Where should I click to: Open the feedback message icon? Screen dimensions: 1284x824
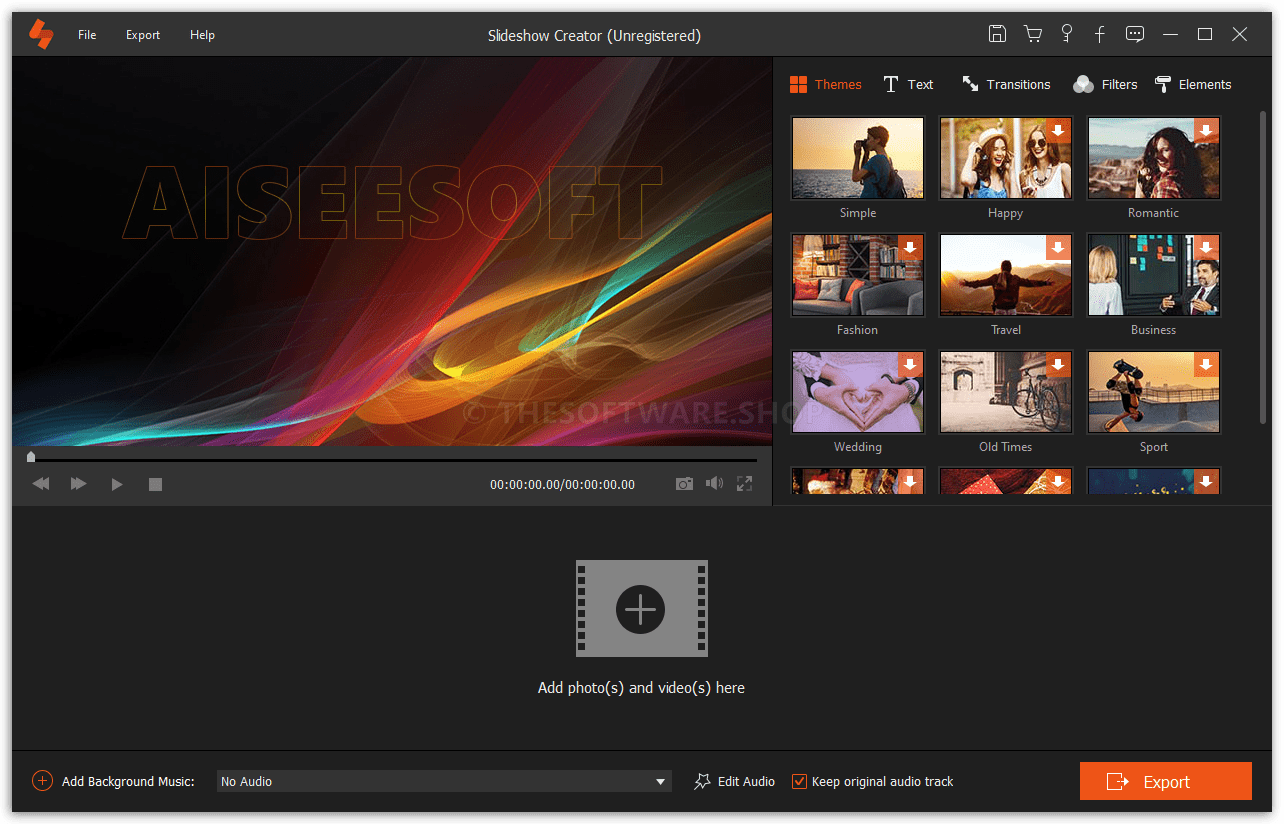pos(1134,33)
